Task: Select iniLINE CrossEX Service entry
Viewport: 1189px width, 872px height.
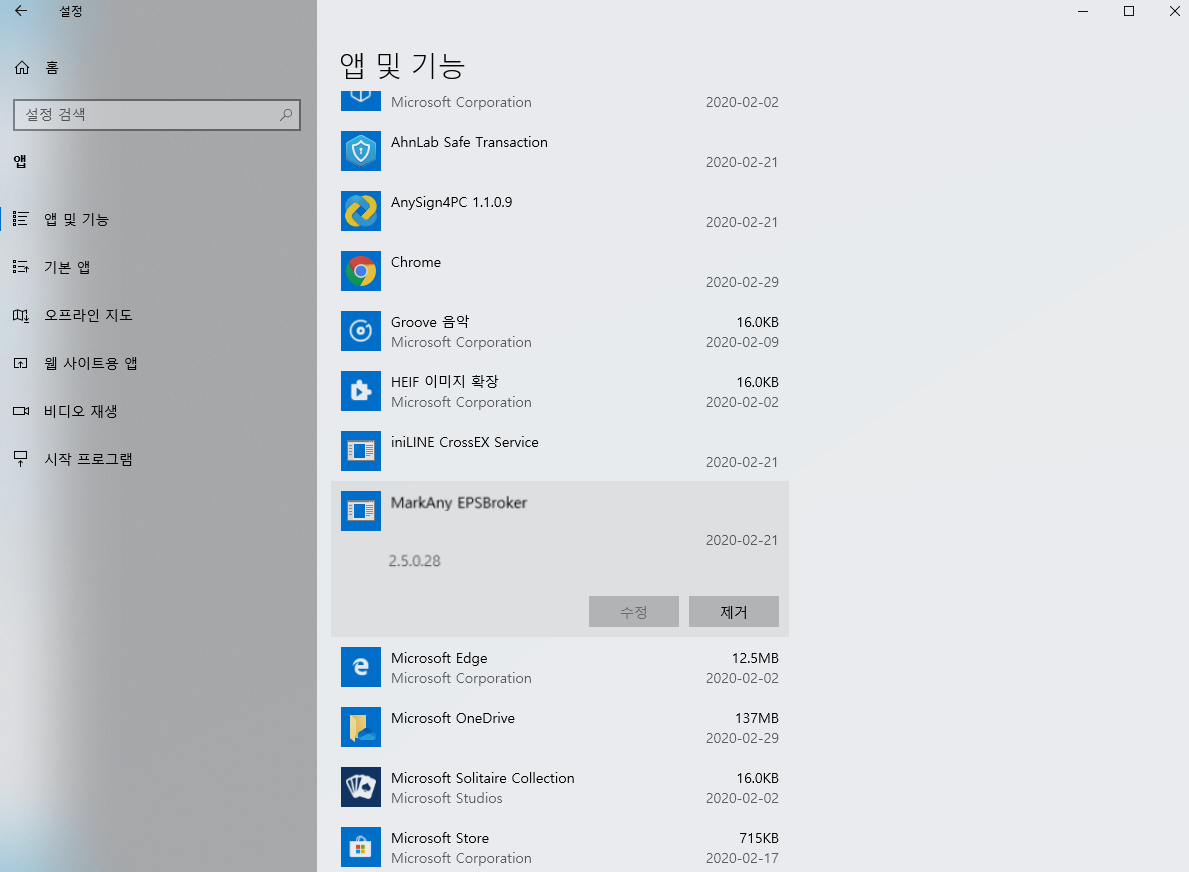Action: (560, 450)
